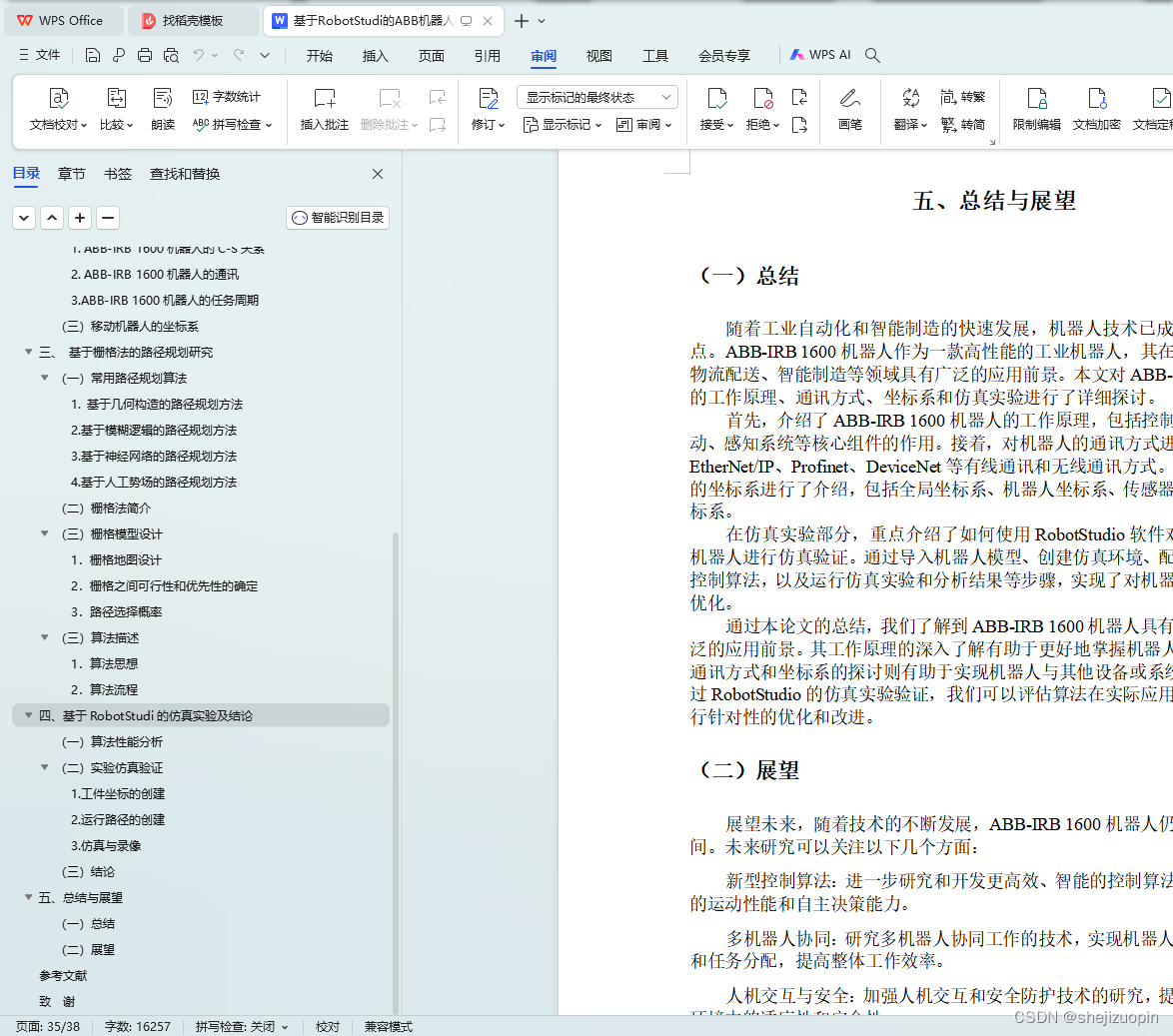Start 朗读 read aloud
The width and height of the screenshot is (1173, 1036).
162,109
